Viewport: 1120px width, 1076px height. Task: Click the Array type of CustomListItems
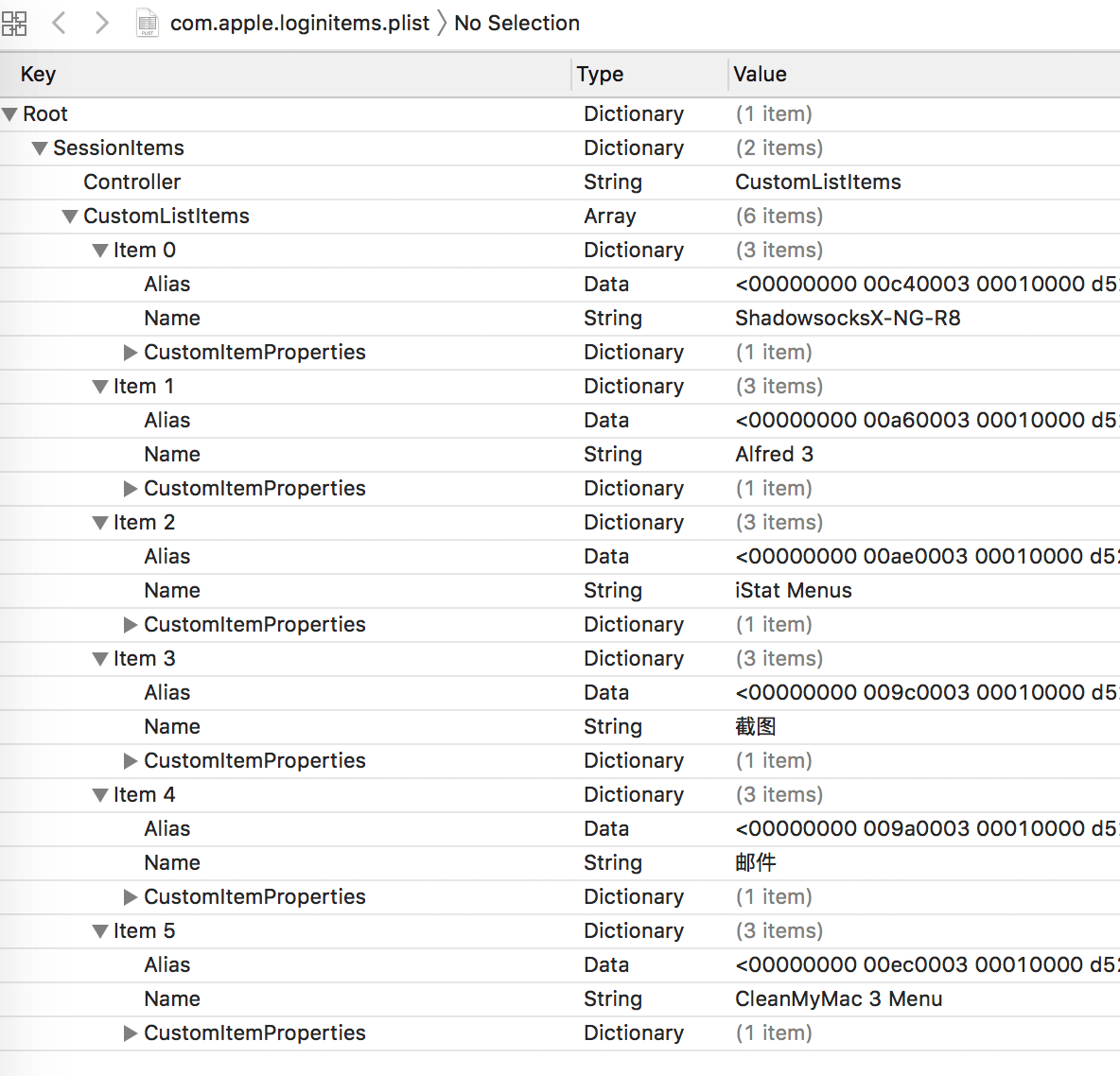pos(609,217)
